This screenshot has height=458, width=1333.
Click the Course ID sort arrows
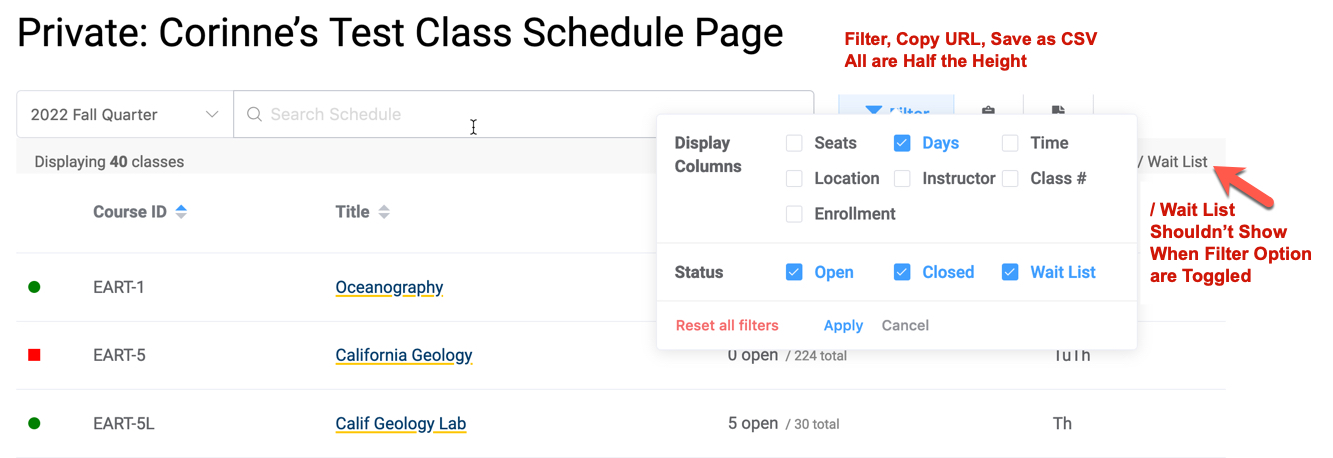[181, 212]
